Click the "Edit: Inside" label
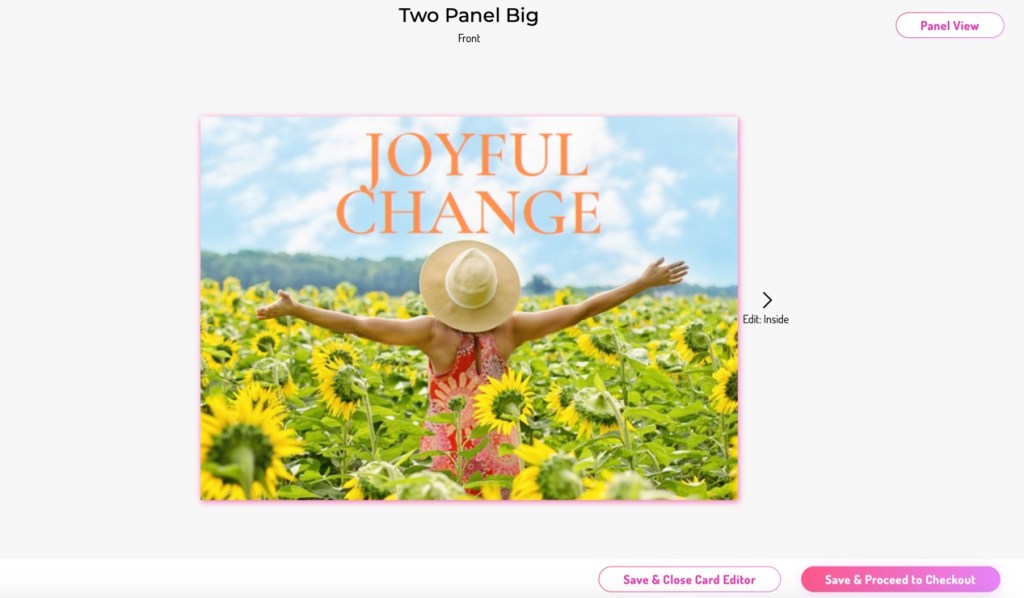1024x598 pixels. coord(765,319)
